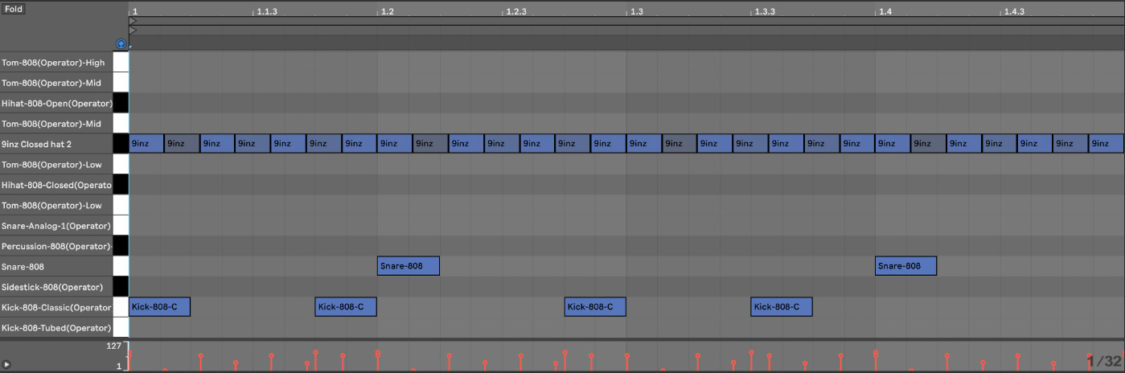The width and height of the screenshot is (1125, 373).
Task: Select the Snare-808 note at beat 1.2
Action: pyautogui.click(x=408, y=266)
